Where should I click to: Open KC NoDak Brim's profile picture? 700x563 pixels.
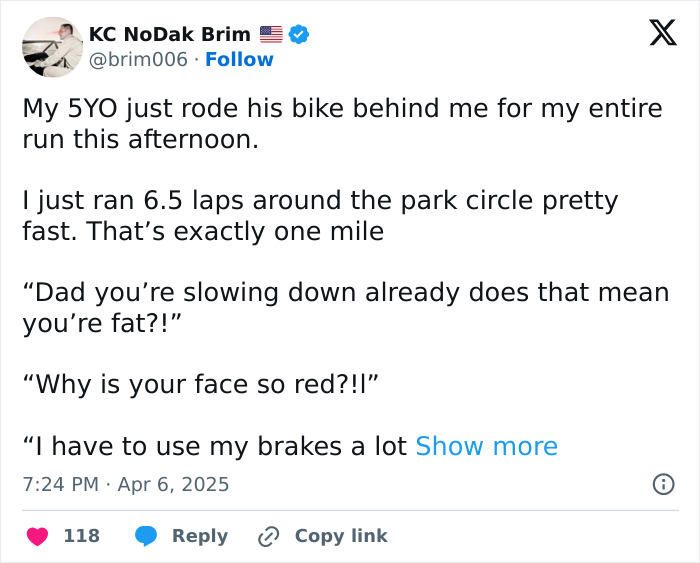pos(51,46)
